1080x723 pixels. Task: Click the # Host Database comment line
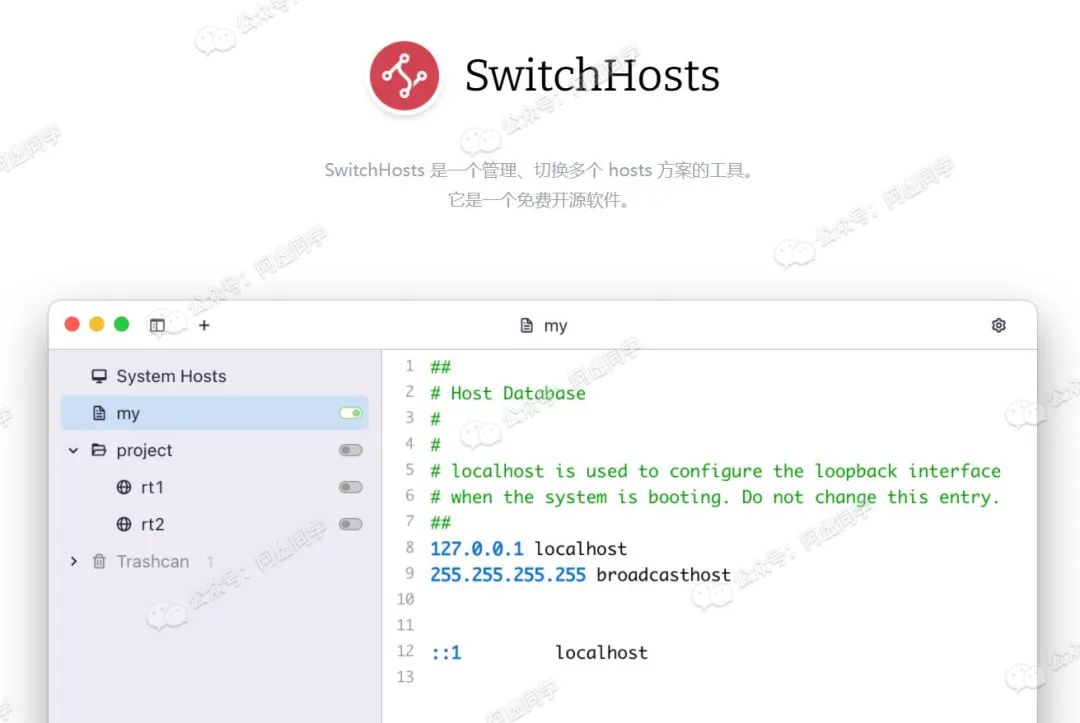(508, 393)
